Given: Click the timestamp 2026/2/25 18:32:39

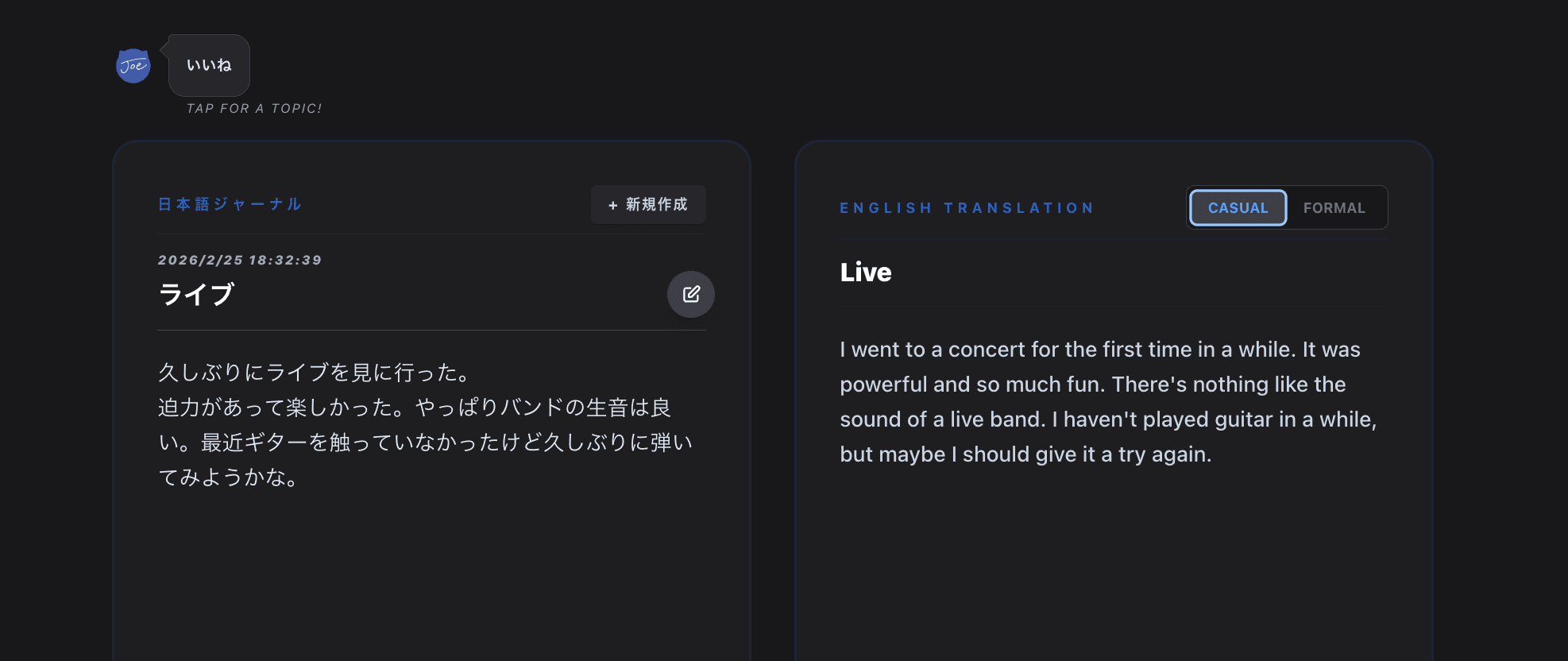Looking at the screenshot, I should pos(238,259).
